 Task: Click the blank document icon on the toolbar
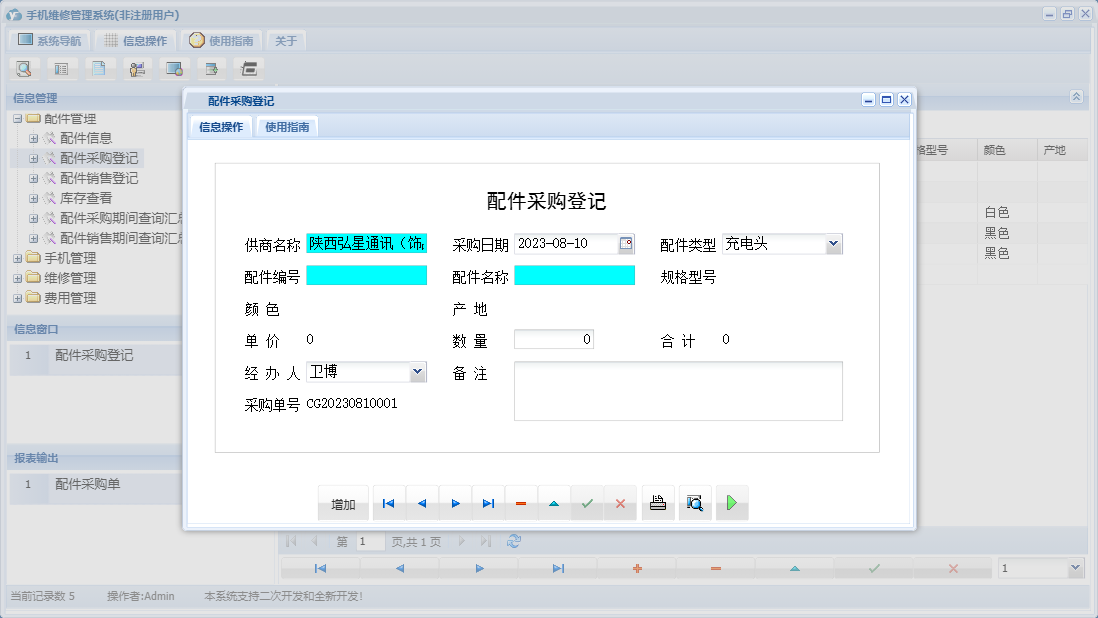(100, 68)
